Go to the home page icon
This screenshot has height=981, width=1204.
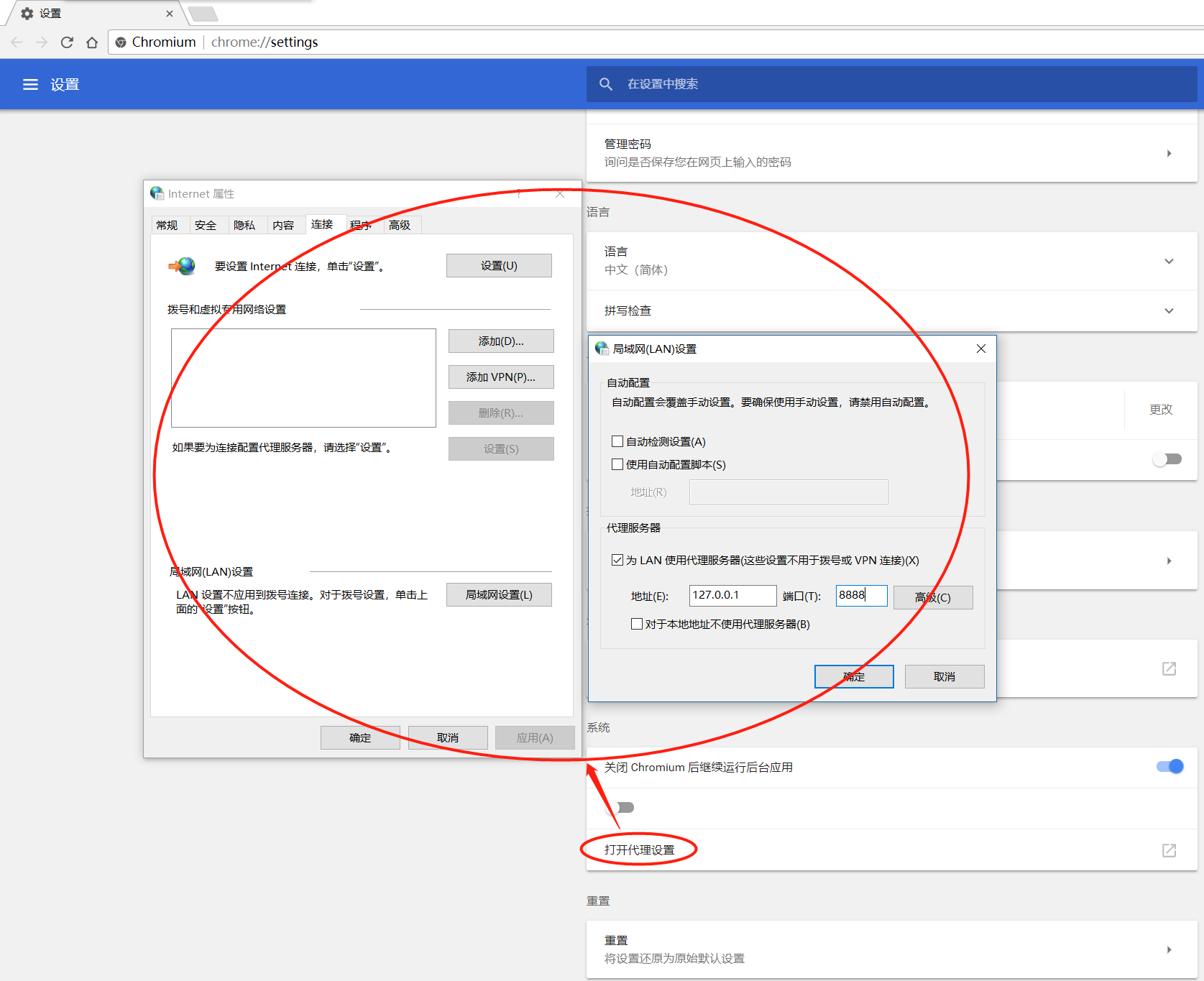(x=92, y=42)
